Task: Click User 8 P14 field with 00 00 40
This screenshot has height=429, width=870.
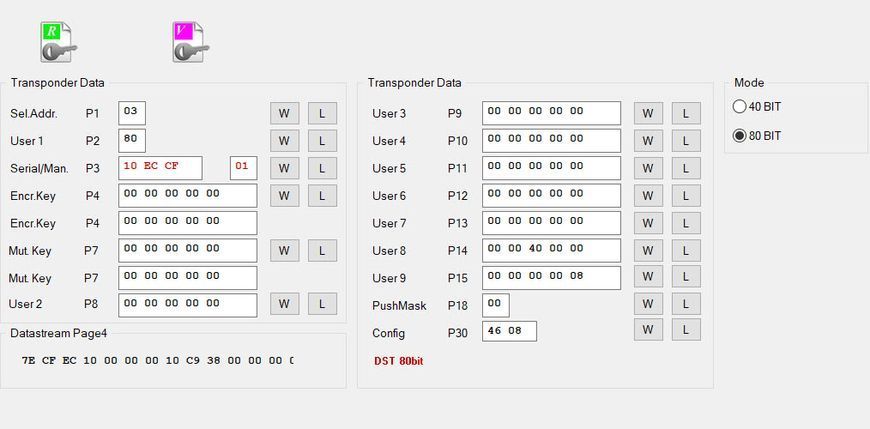Action: [x=552, y=250]
